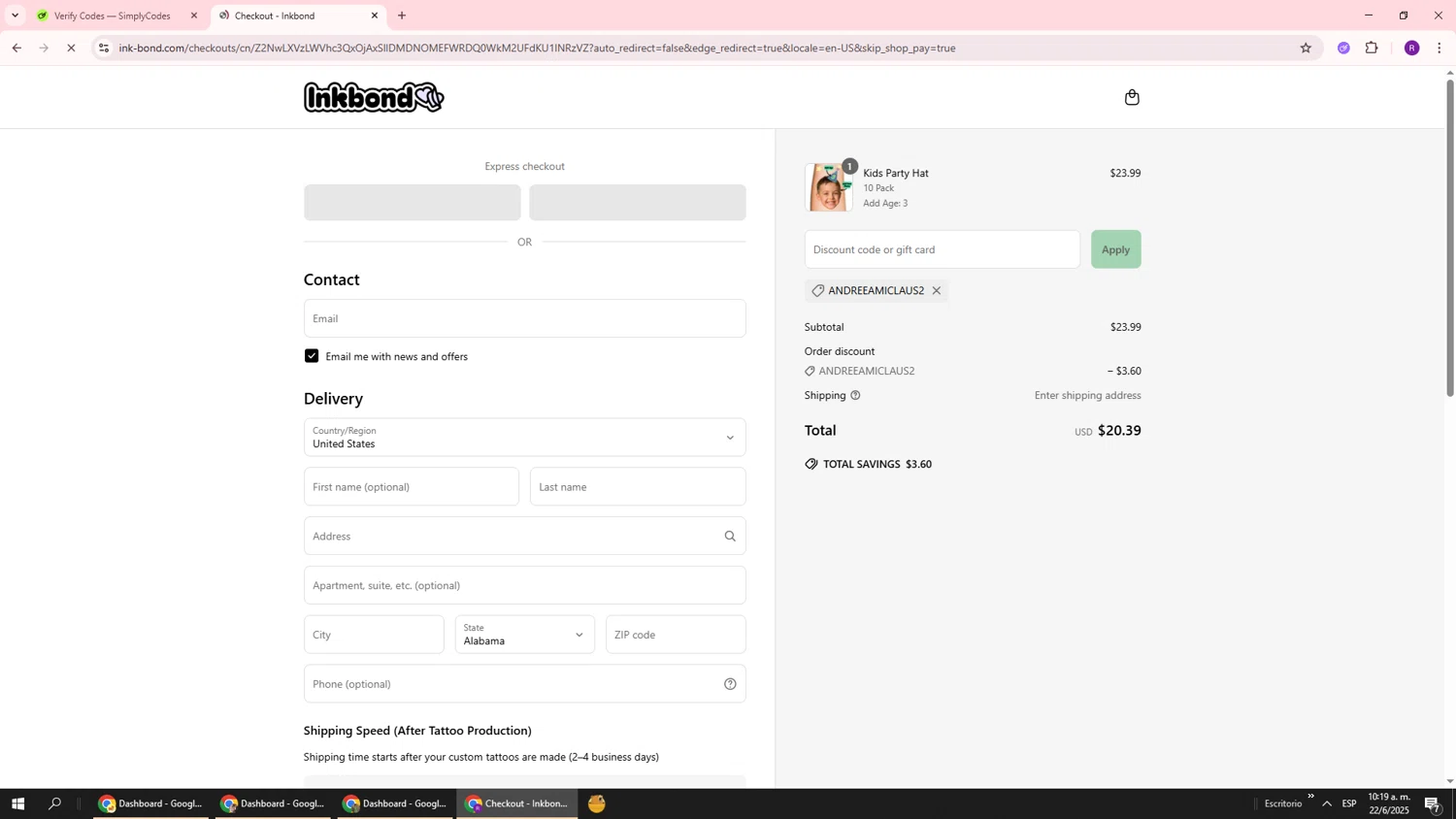The image size is (1456, 819).
Task: Close the Verify Codes — SimplyCodes tab
Action: click(x=194, y=16)
